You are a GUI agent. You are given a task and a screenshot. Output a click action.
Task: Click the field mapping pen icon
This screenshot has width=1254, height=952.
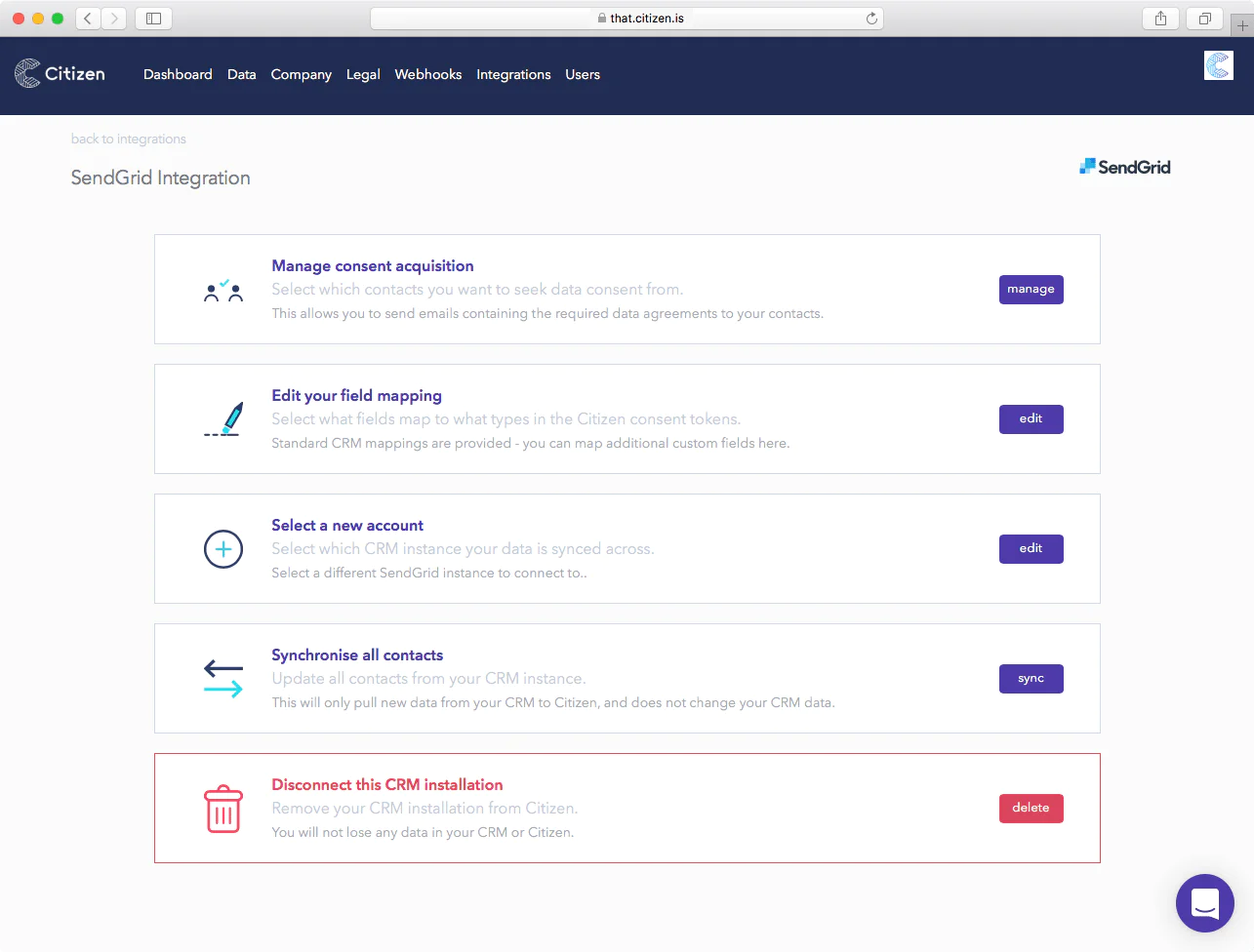click(x=223, y=419)
